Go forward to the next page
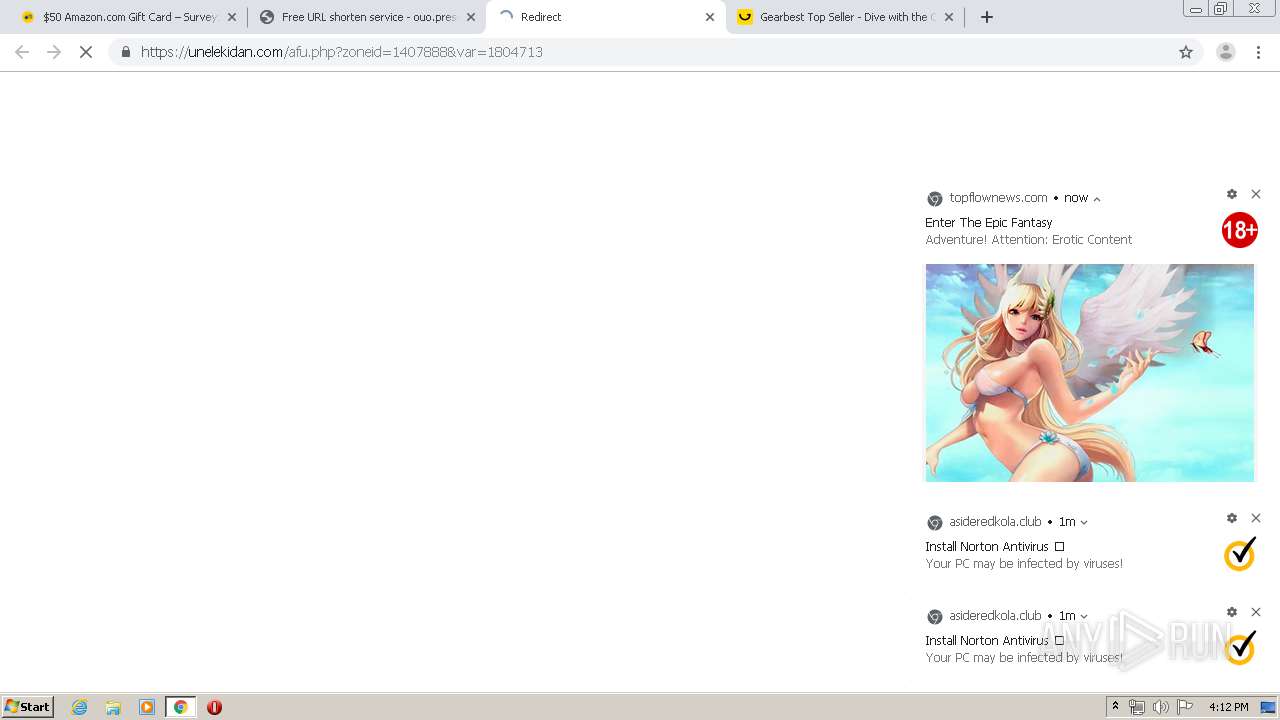This screenshot has height=720, width=1280. [54, 52]
